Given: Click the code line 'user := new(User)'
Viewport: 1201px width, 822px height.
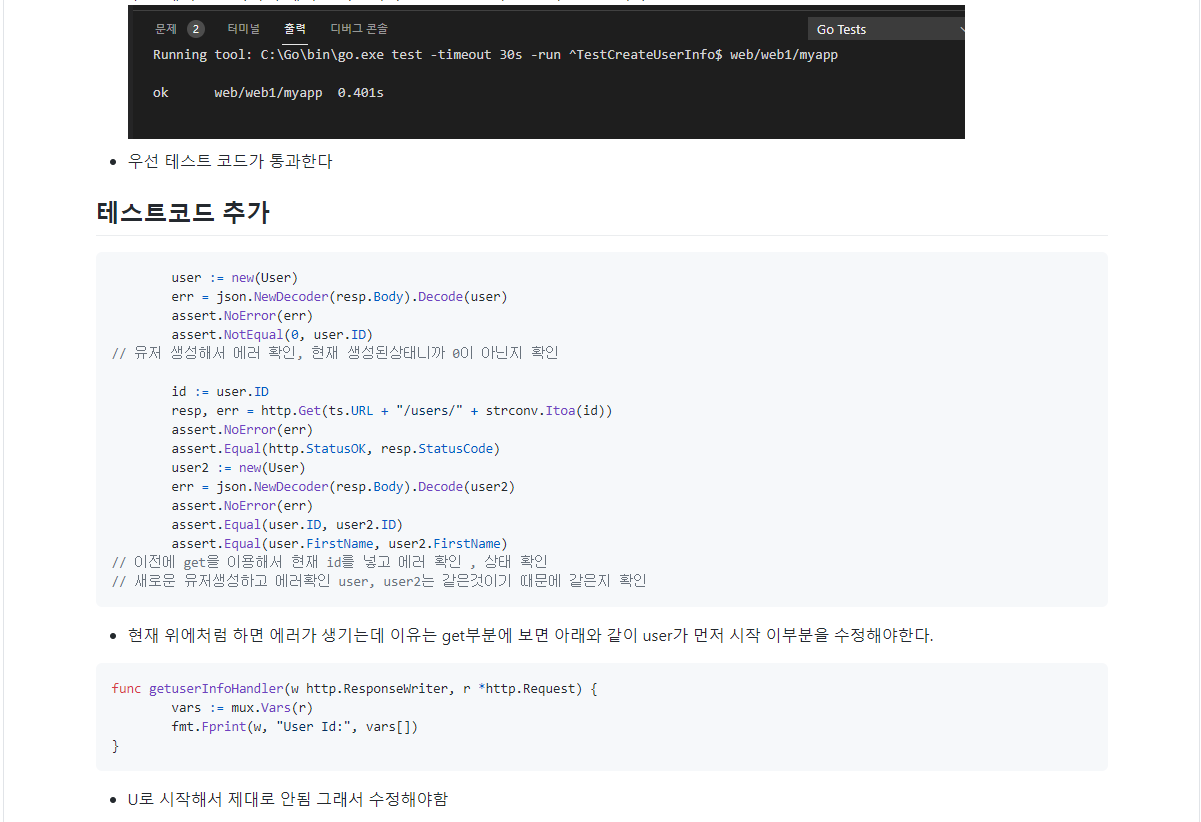Looking at the screenshot, I should click(x=235, y=278).
